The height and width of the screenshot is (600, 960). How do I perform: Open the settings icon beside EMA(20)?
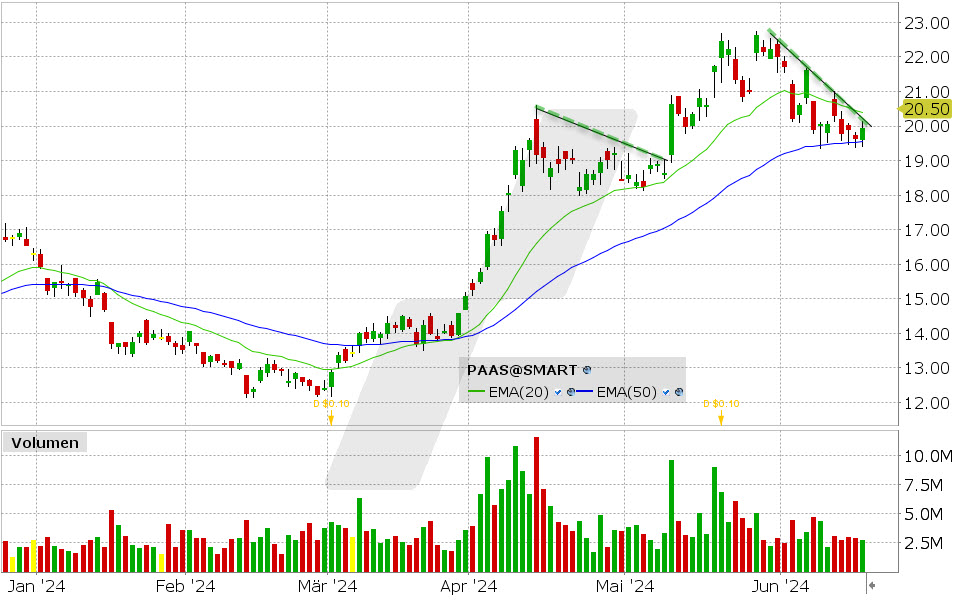[571, 392]
